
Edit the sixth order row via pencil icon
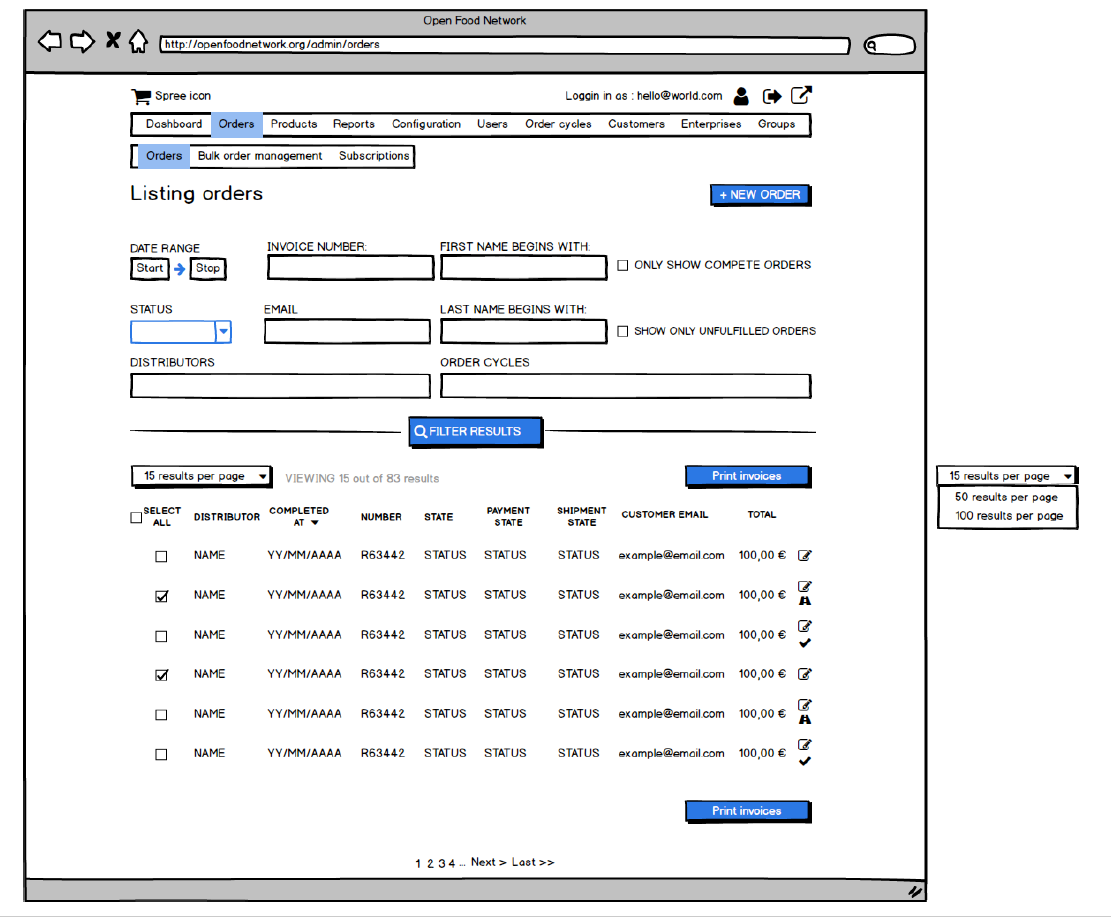(x=805, y=745)
